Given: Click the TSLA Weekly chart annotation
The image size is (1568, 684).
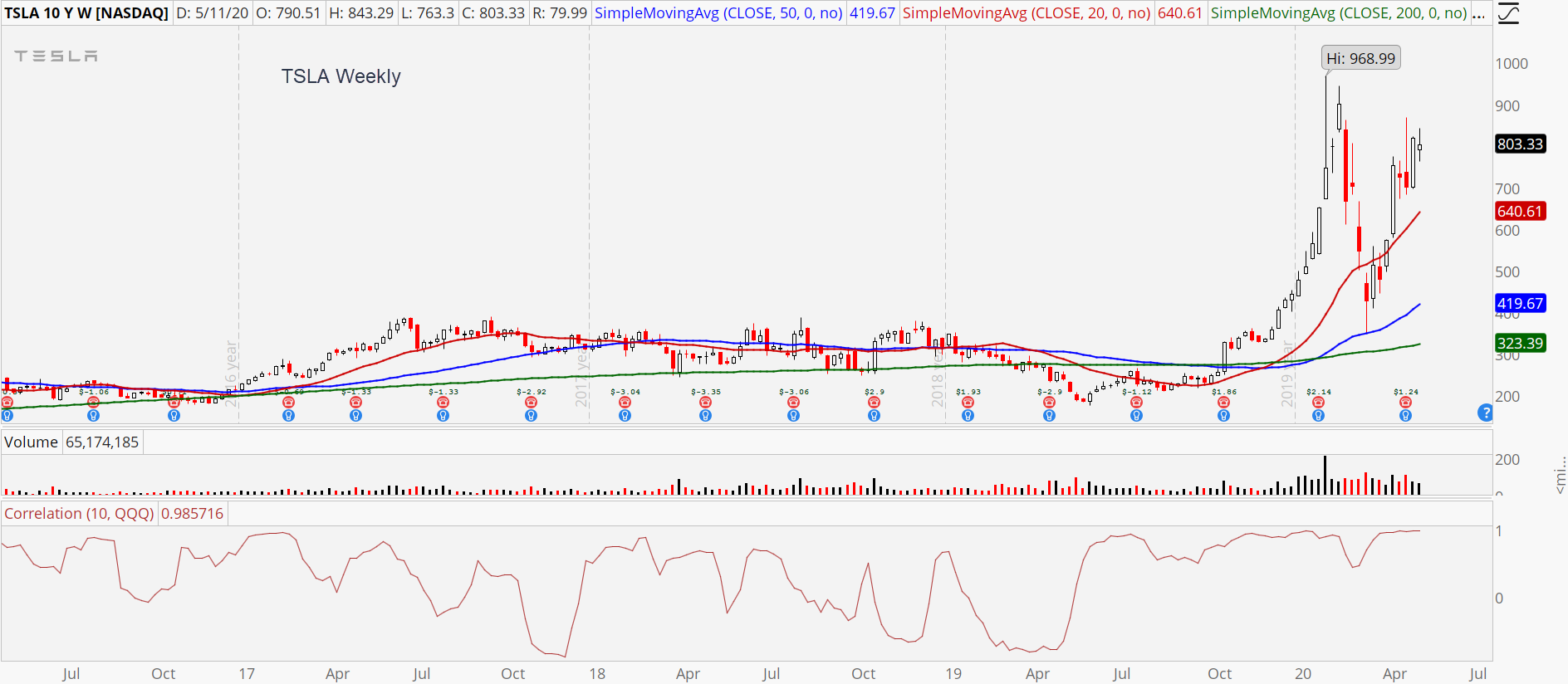Looking at the screenshot, I should coord(341,76).
